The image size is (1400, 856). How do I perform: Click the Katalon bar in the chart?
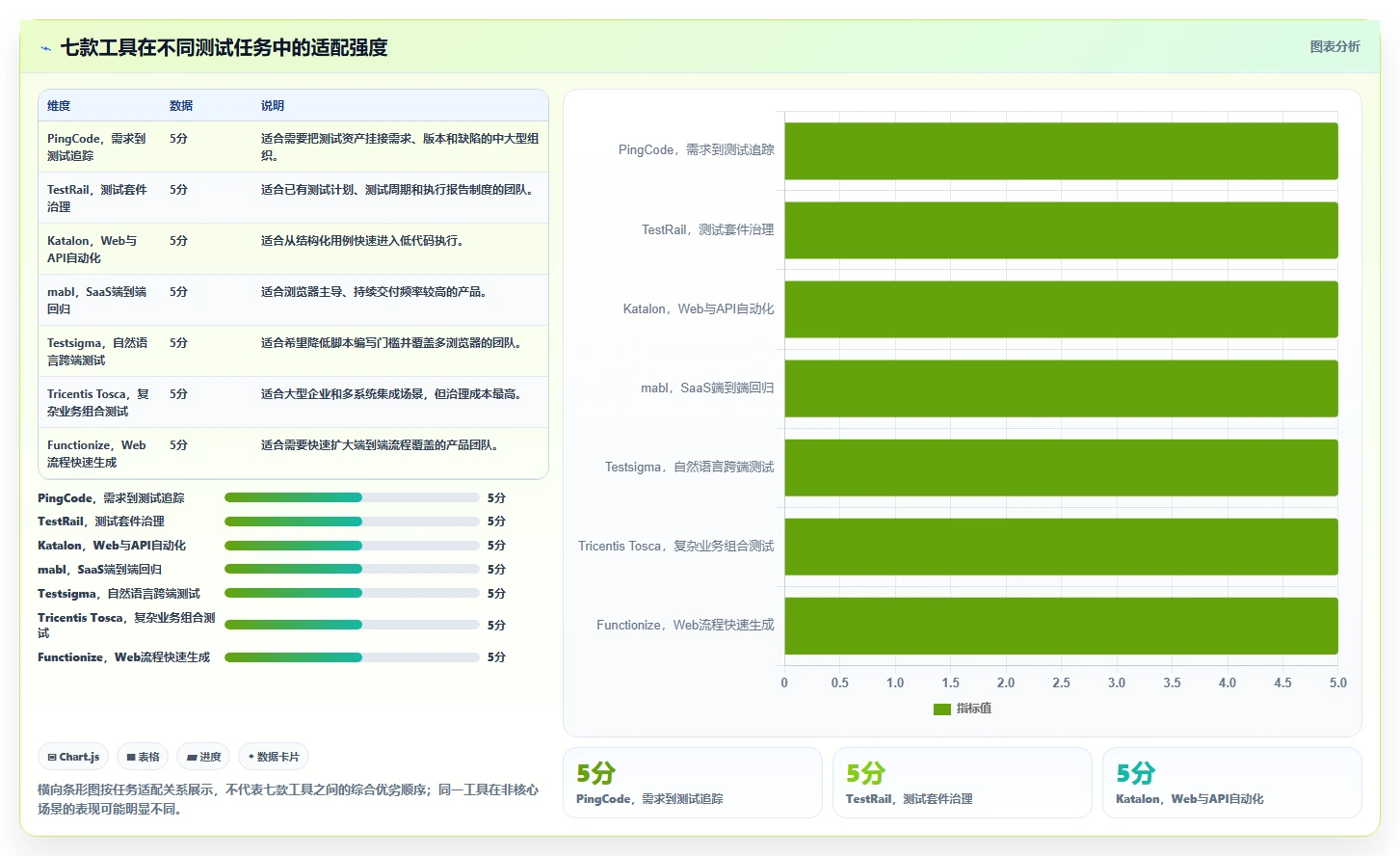coord(1061,309)
